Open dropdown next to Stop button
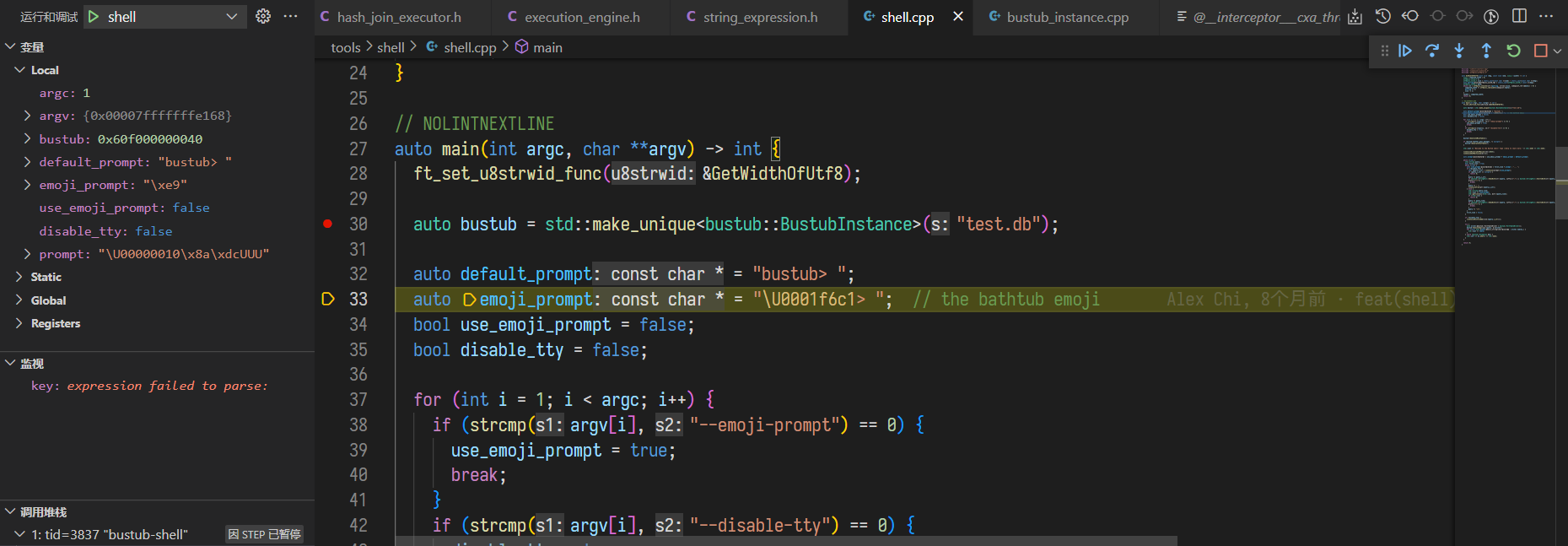This screenshot has height=546, width=1568. coord(1557,51)
